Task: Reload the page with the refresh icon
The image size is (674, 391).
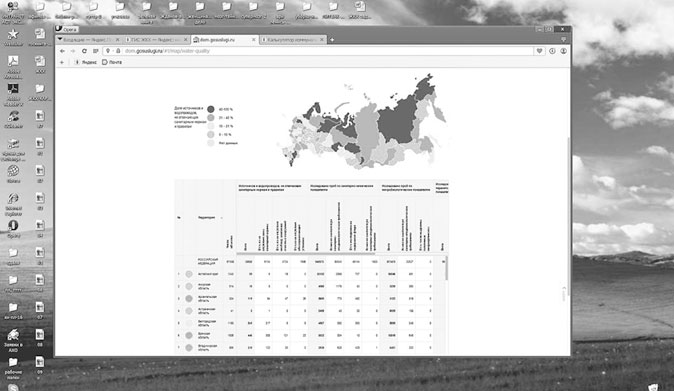Action: click(x=84, y=51)
